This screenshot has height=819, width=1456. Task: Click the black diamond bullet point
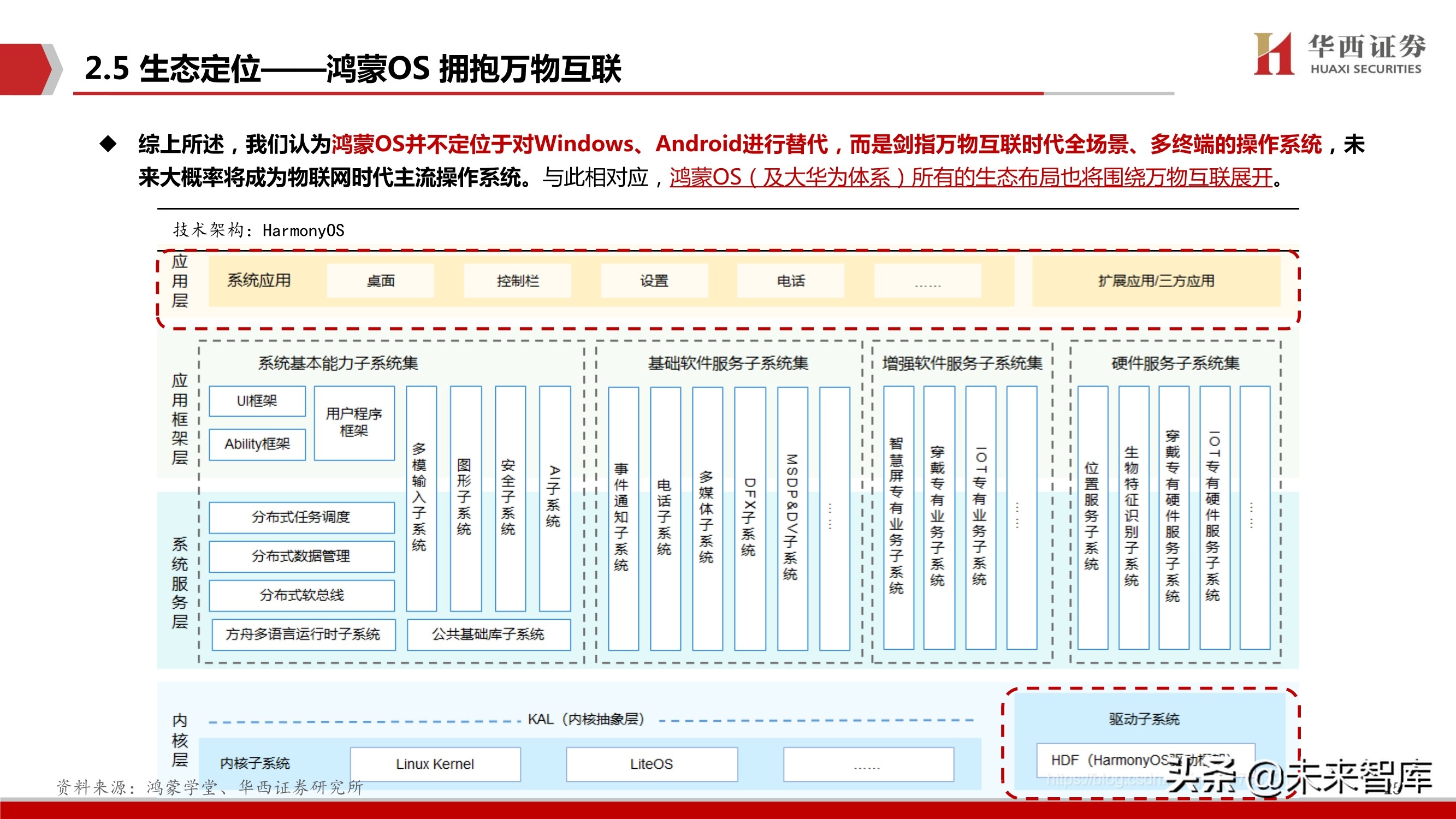coord(108,144)
